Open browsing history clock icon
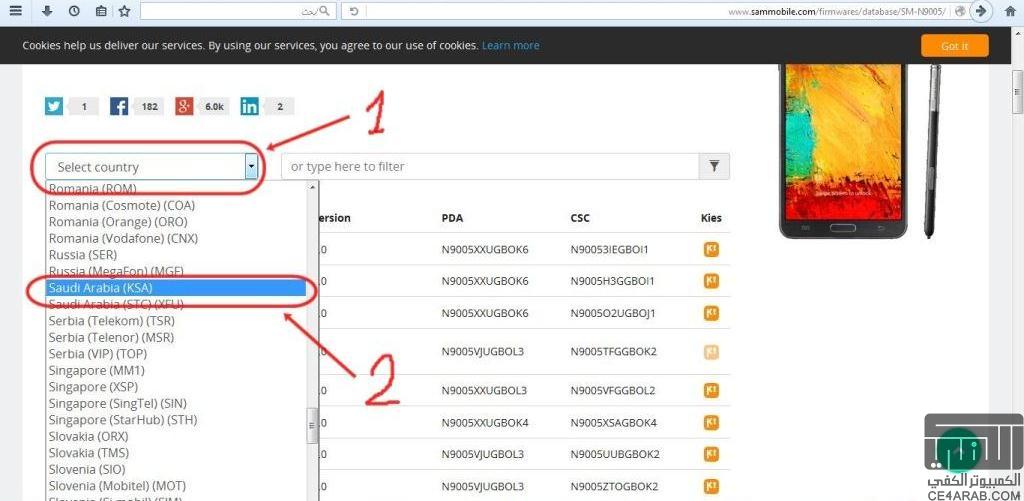This screenshot has width=1024, height=501. (x=74, y=11)
